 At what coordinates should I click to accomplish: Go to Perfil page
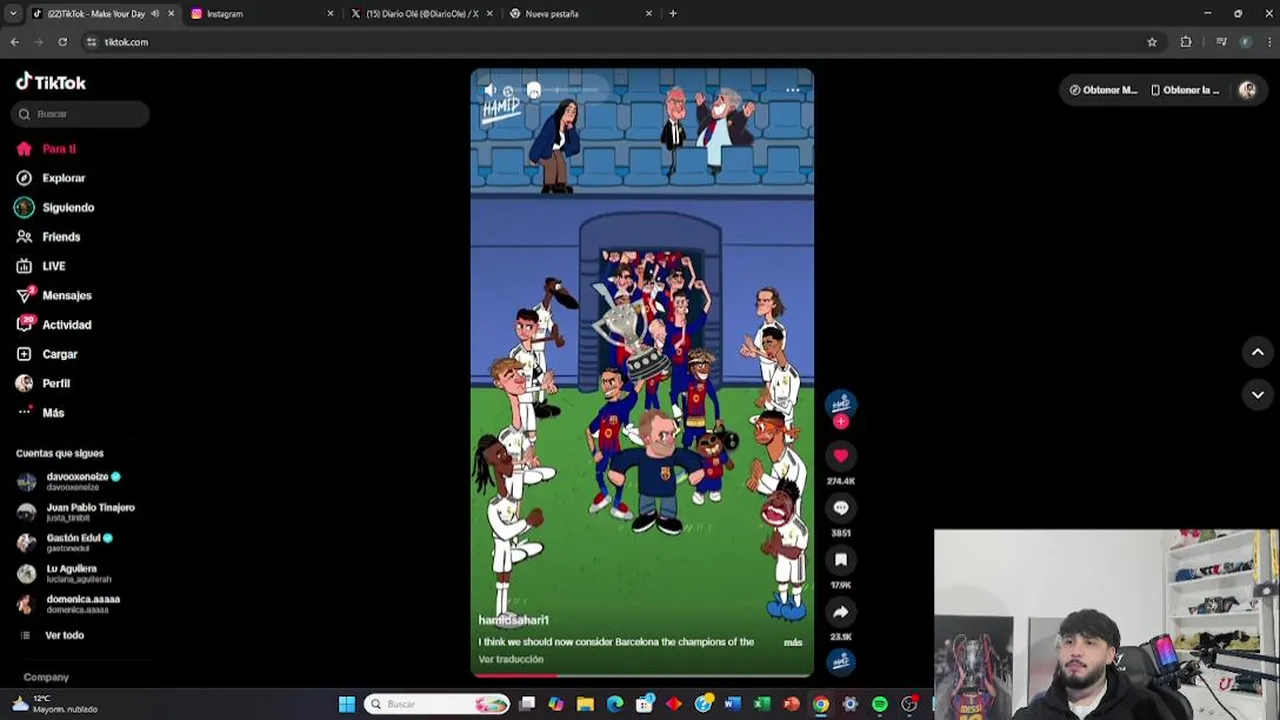(x=43, y=383)
